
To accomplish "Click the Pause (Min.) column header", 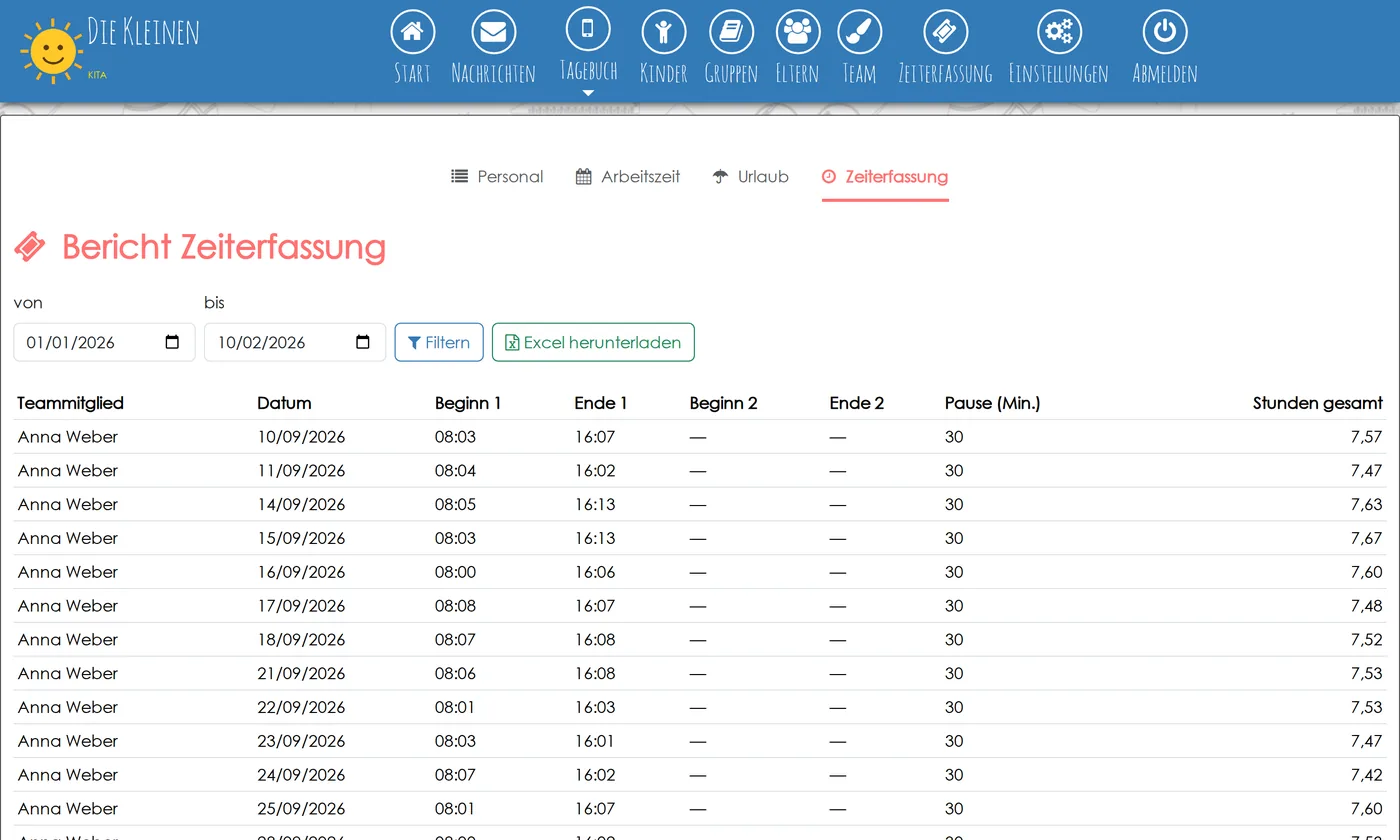I will coord(993,403).
